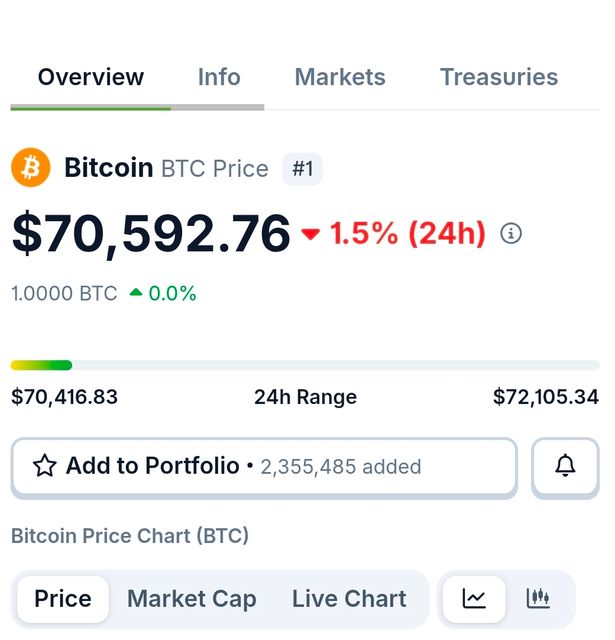Select the Market Cap chart toggle

tap(192, 599)
